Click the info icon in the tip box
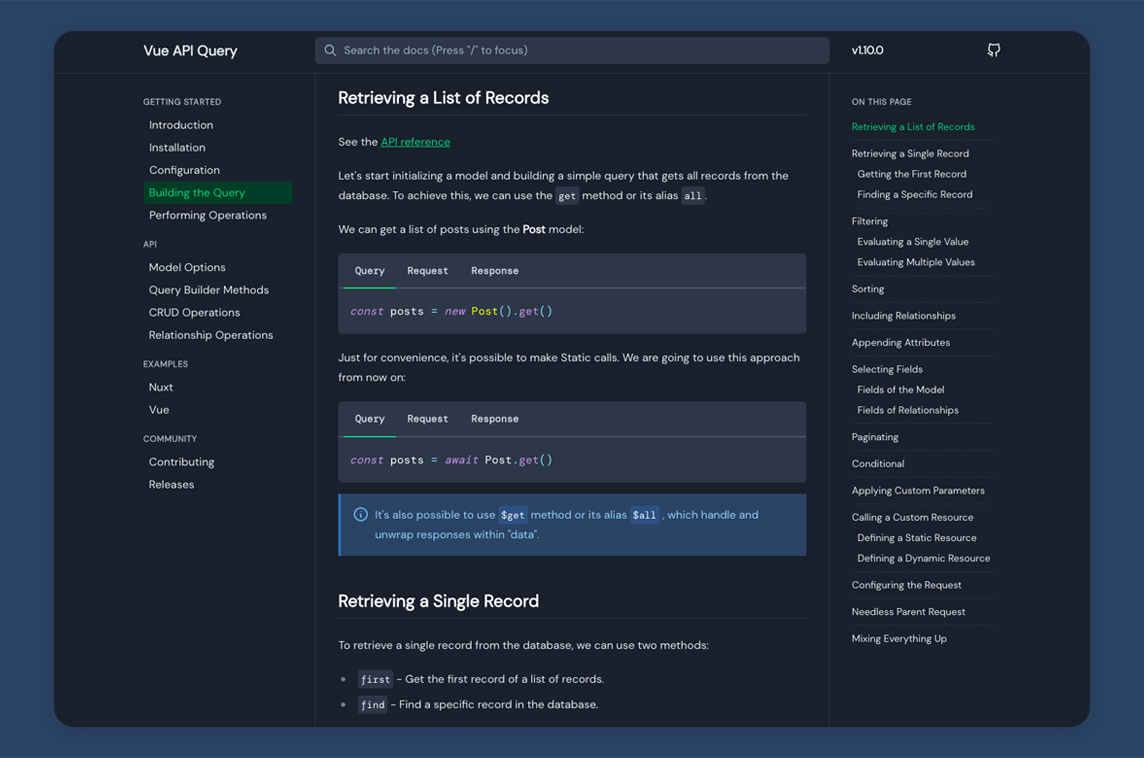This screenshot has height=758, width=1144. coord(360,514)
